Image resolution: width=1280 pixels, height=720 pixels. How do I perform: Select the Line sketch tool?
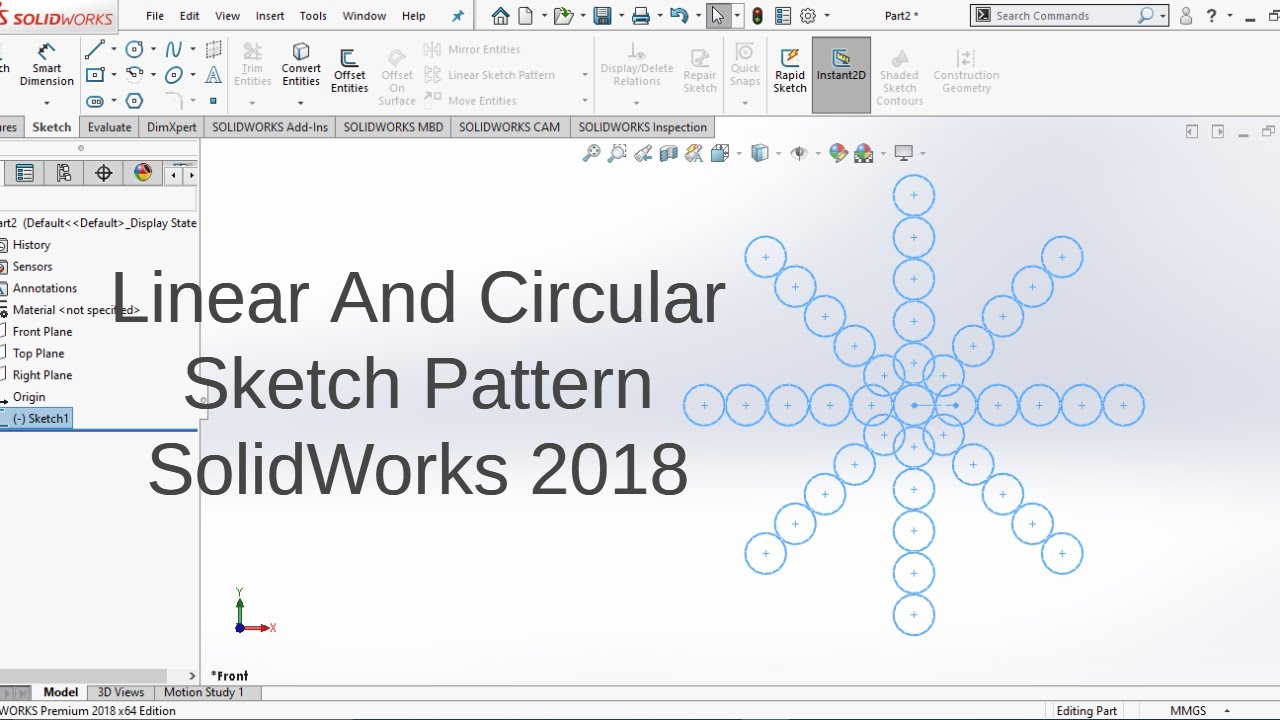point(95,49)
